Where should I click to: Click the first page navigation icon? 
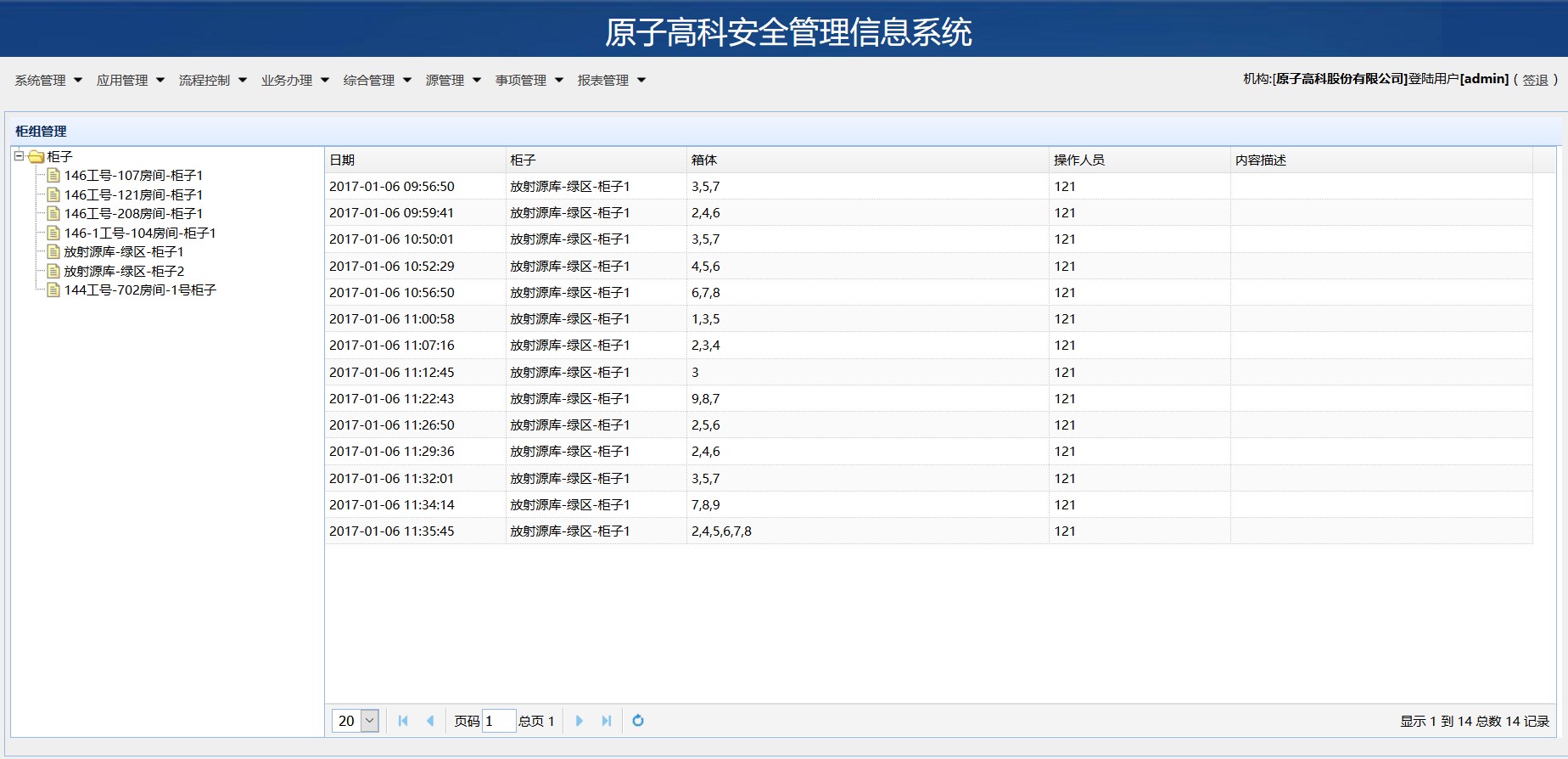403,721
